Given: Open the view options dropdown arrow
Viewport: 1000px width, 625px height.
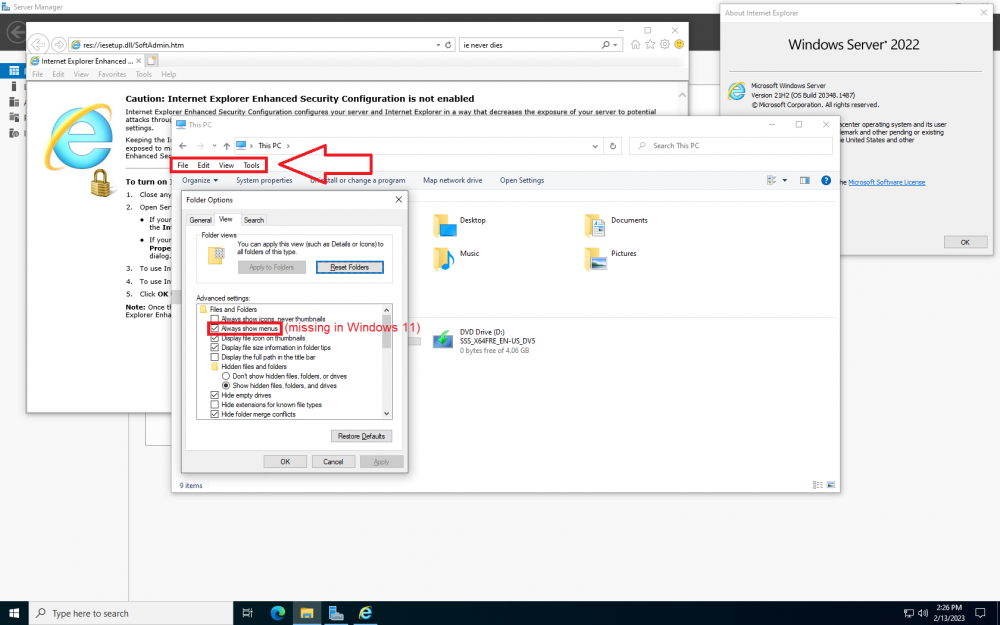Looking at the screenshot, I should coord(786,181).
